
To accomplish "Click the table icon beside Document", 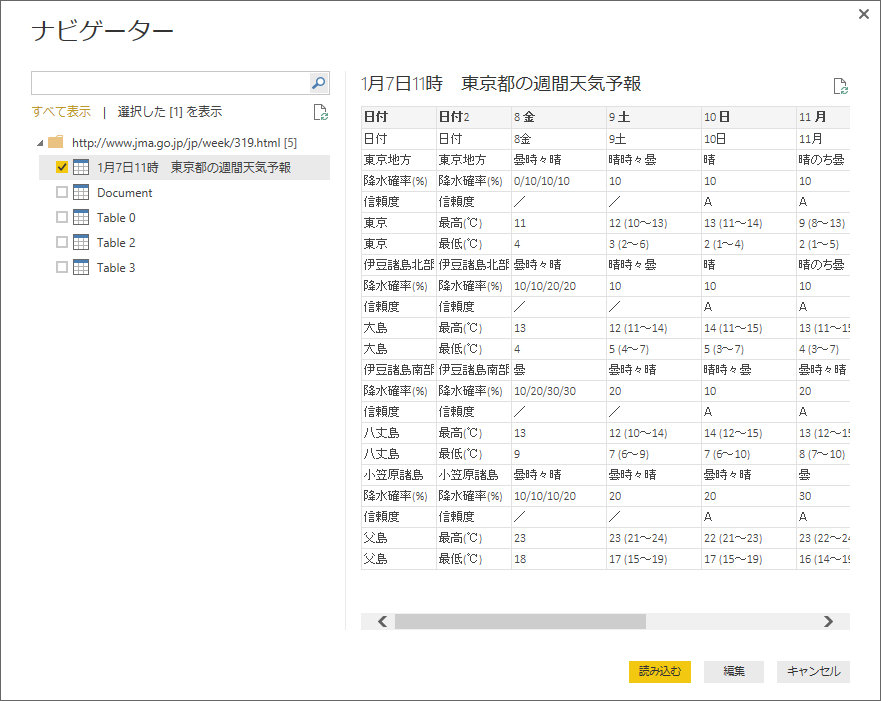I will pos(81,192).
